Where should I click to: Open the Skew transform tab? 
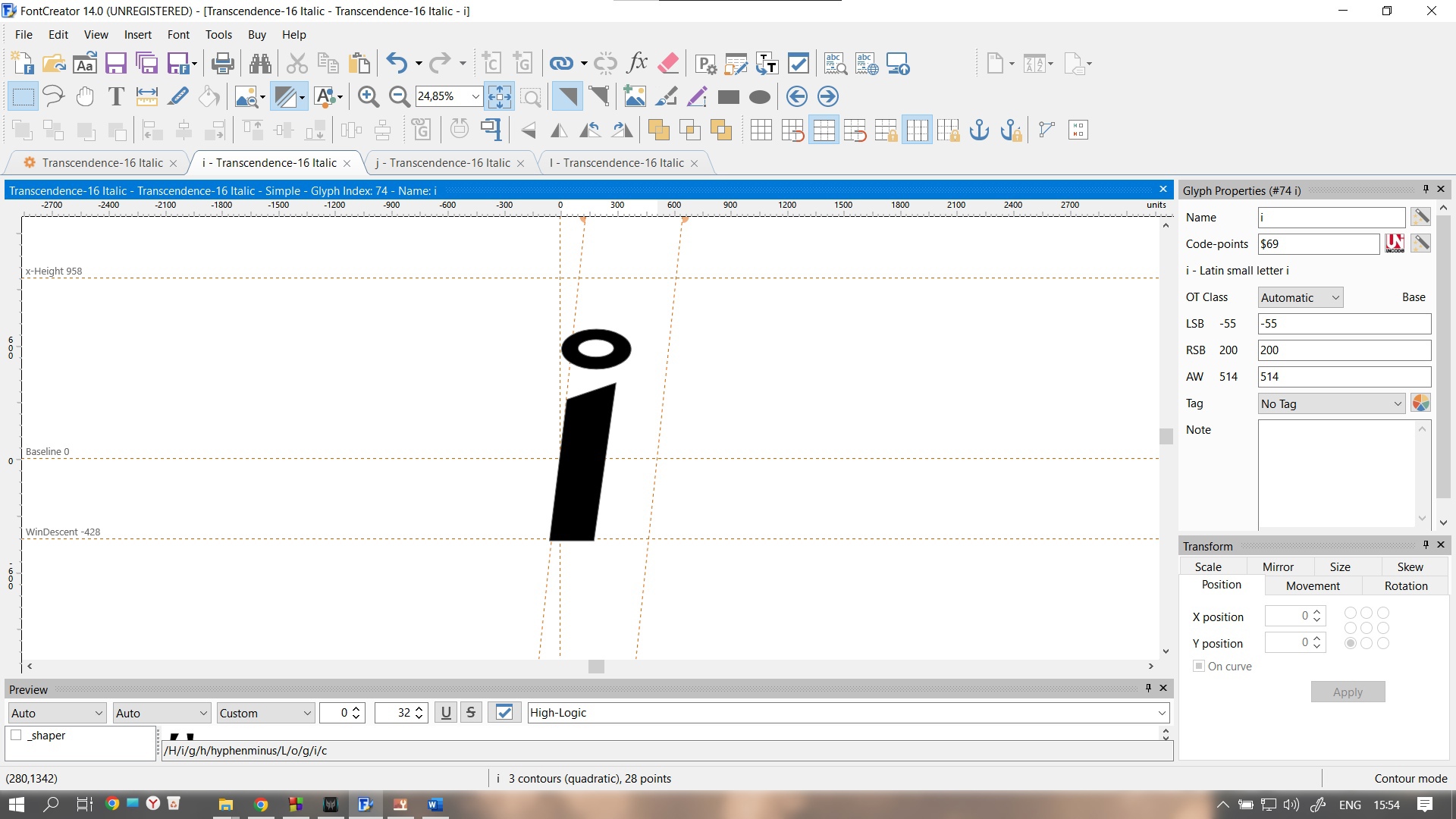[x=1410, y=566]
